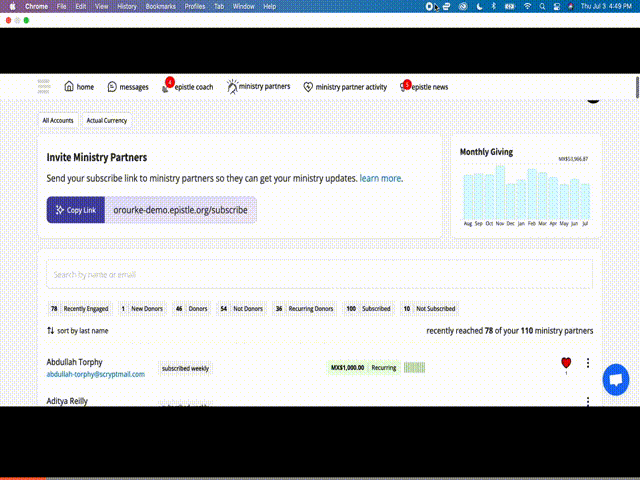Click the ministry partners person icon
Viewport: 640px width, 480px height.
tap(232, 87)
